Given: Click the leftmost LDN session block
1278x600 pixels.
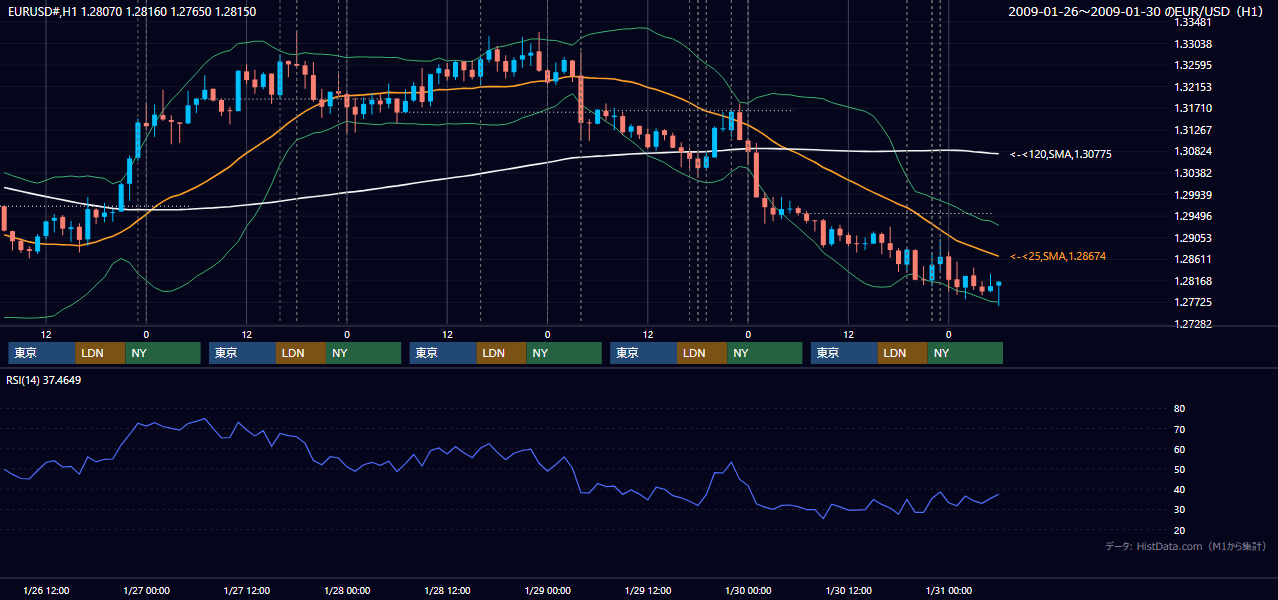Looking at the screenshot, I should click(101, 353).
